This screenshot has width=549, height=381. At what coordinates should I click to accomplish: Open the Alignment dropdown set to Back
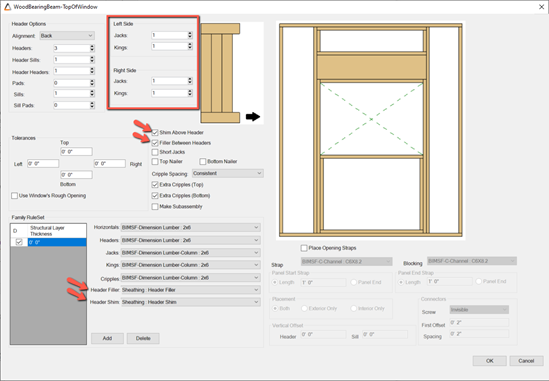[x=67, y=36]
